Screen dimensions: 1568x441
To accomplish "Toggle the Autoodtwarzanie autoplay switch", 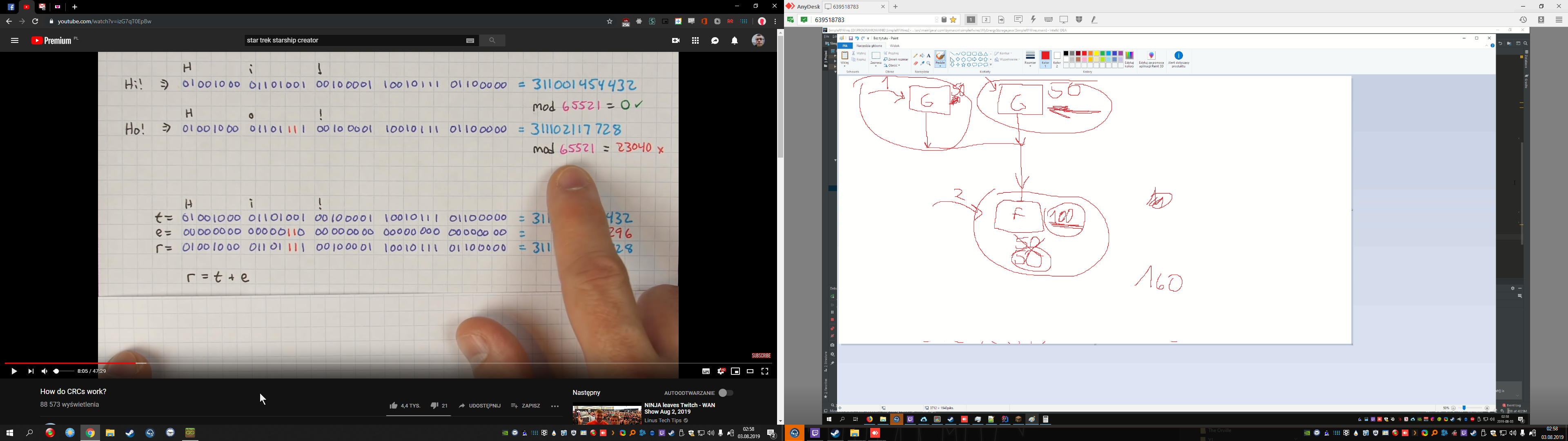I will point(726,393).
